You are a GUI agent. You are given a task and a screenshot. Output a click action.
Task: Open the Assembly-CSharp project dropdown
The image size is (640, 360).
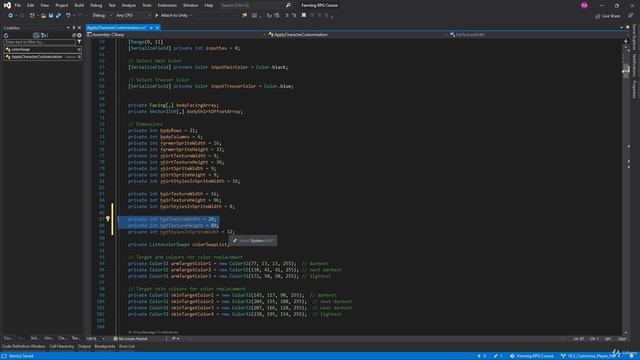tap(176, 35)
